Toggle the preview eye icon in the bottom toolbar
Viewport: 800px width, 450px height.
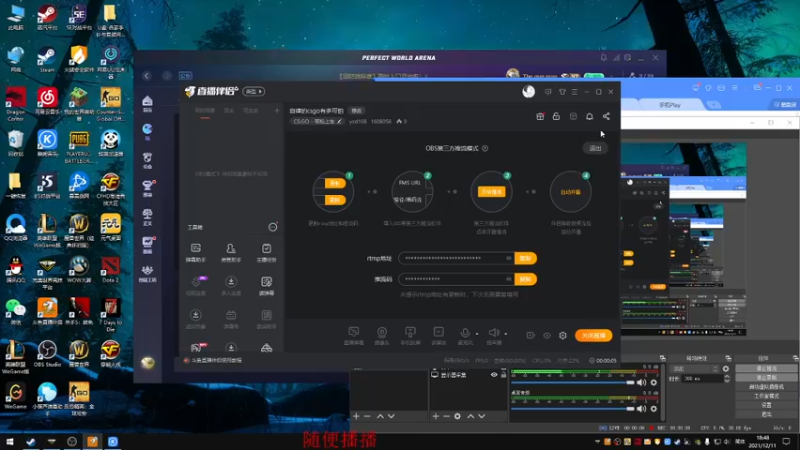pyautogui.click(x=546, y=335)
